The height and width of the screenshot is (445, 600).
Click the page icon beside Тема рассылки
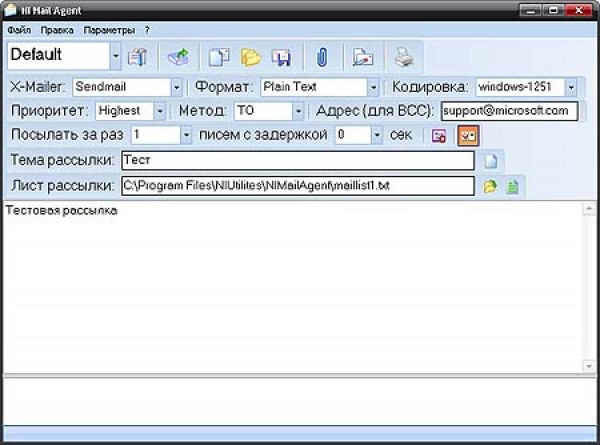pos(491,161)
